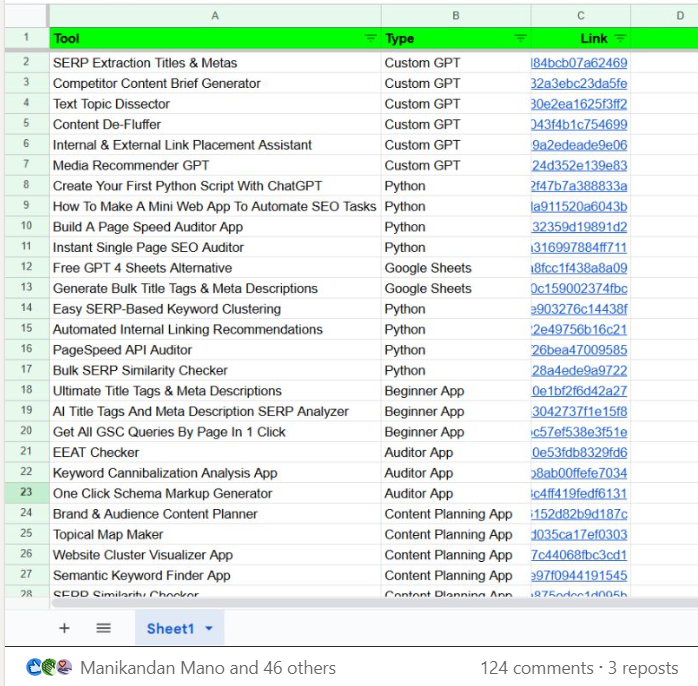698x686 pixels.
Task: Open link for Text Topic Dissector
Action: coord(579,104)
